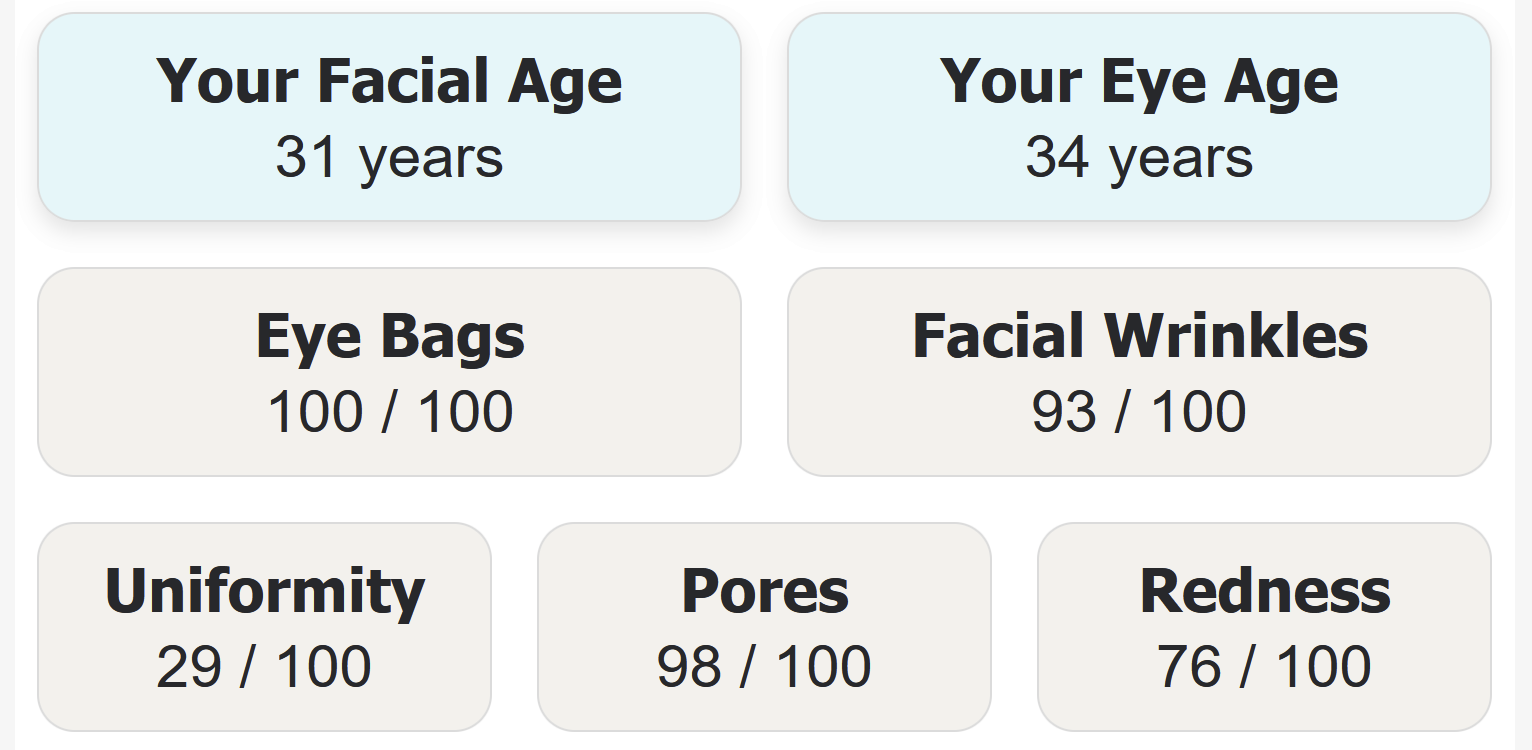The width and height of the screenshot is (1532, 750).
Task: Select the Uniformity score card
Action: point(264,627)
